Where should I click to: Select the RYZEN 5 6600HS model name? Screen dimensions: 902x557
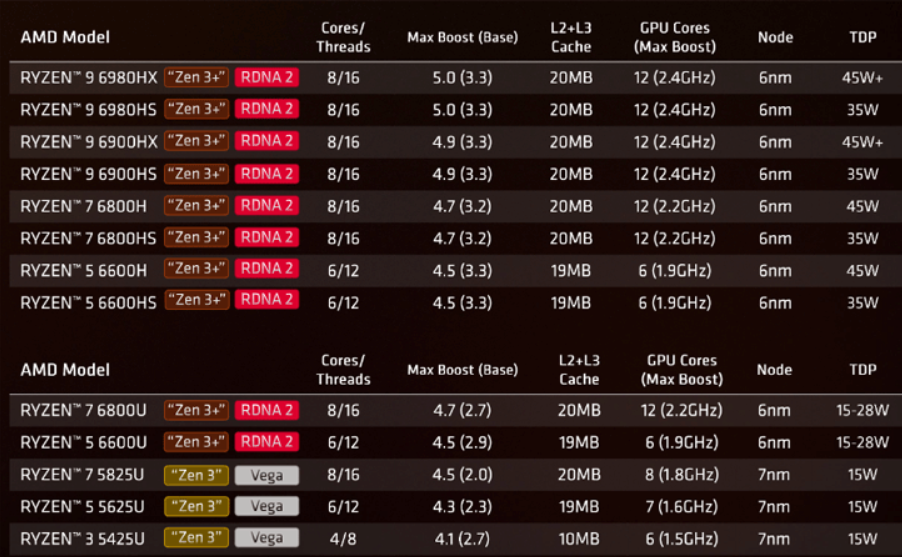(88, 303)
